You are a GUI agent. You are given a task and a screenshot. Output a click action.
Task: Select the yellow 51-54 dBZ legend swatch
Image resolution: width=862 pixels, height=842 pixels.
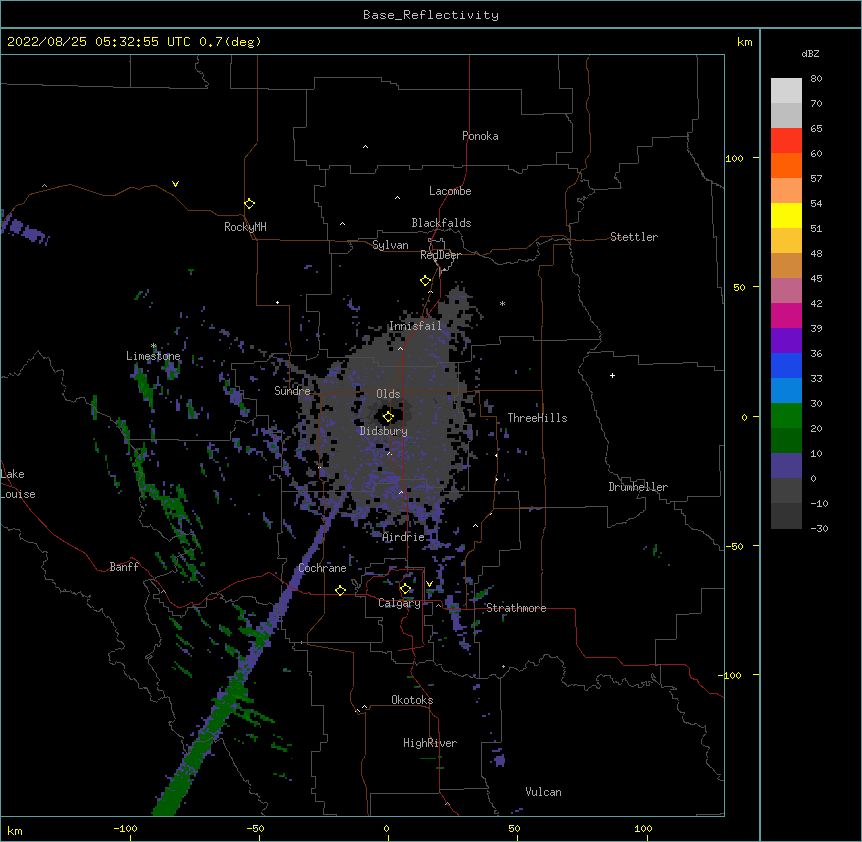[786, 215]
